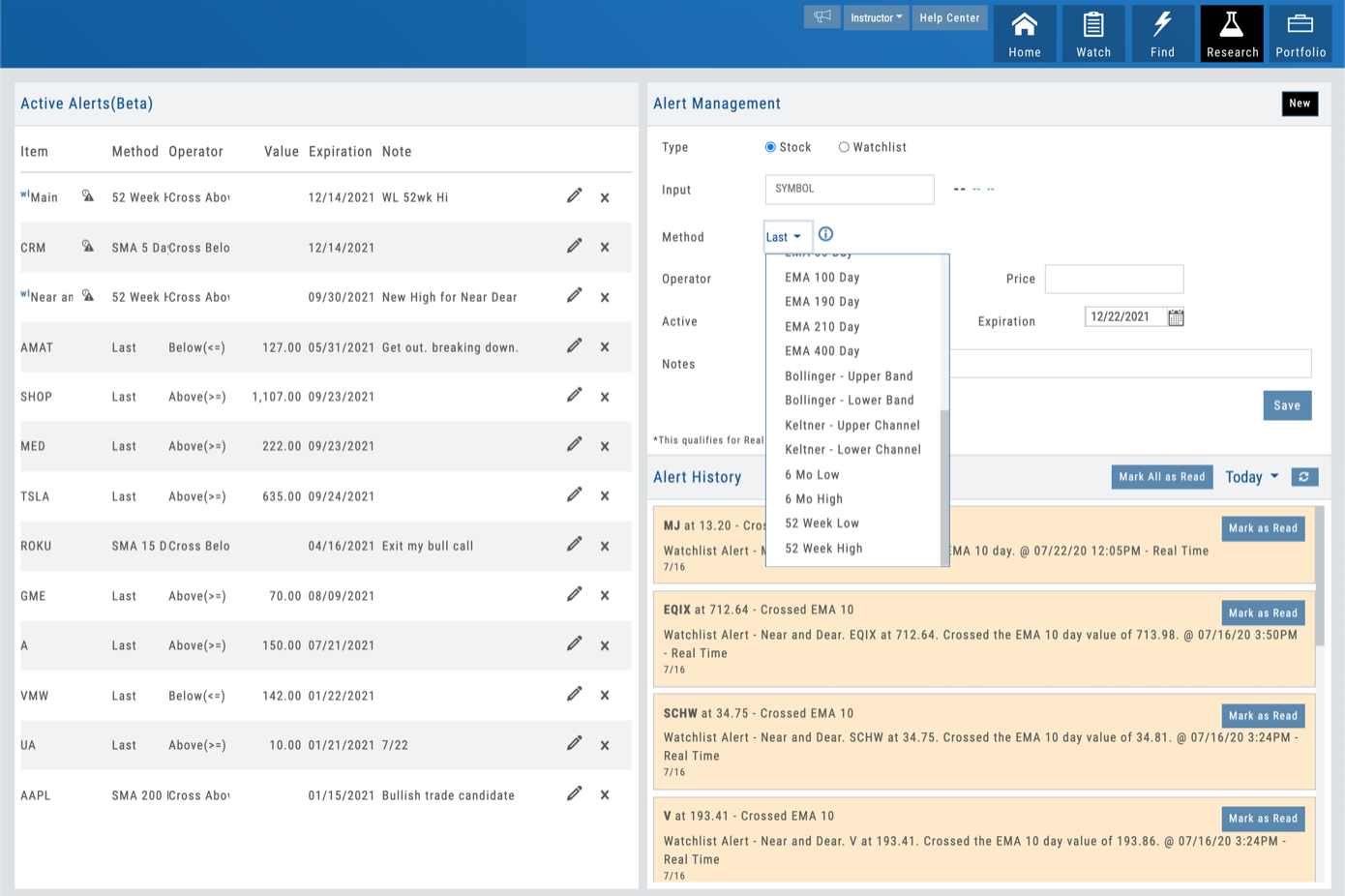Open the Find lightning icon
The image size is (1345, 896).
click(1162, 34)
